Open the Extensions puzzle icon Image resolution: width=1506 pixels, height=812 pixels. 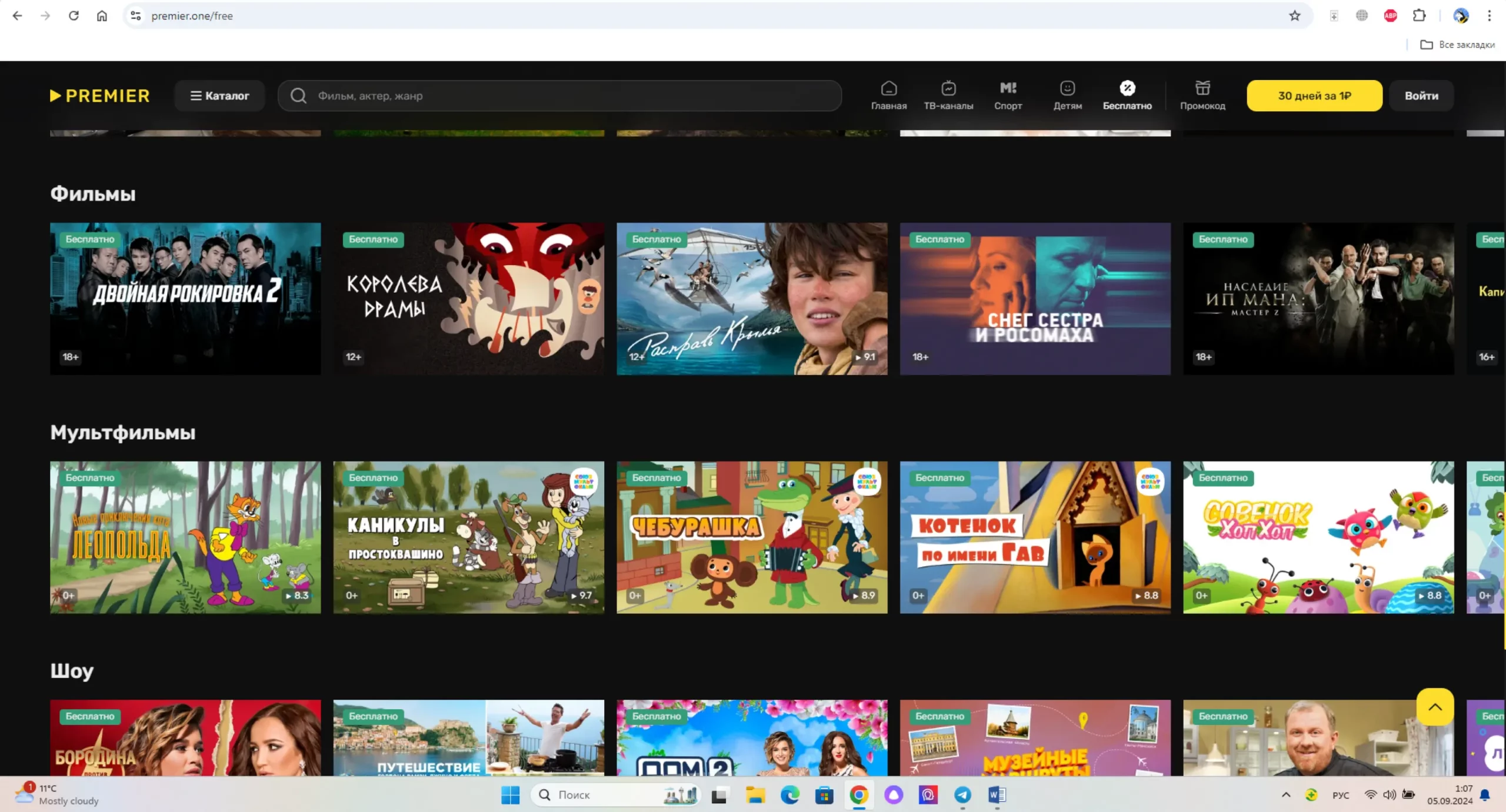pyautogui.click(x=1419, y=16)
